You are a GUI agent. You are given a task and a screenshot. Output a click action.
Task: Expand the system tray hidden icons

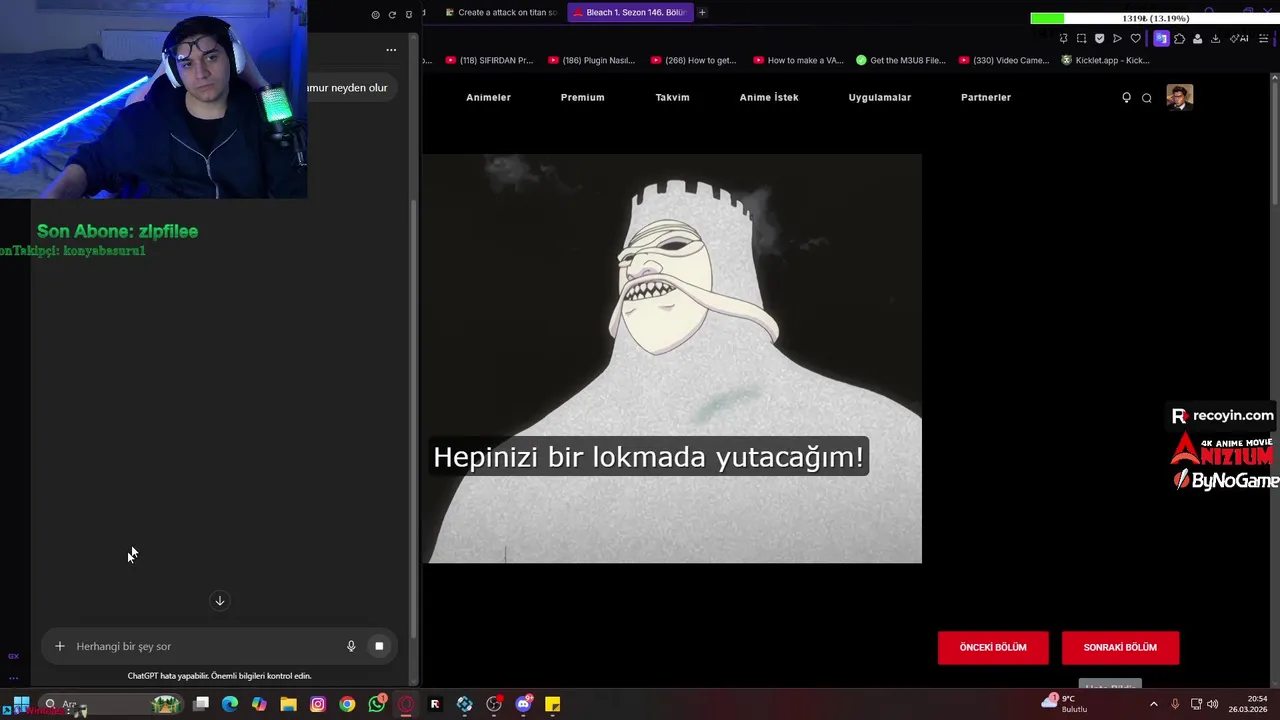point(1153,704)
